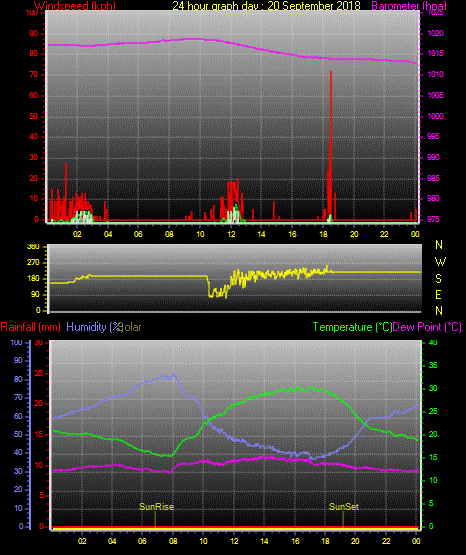
Task: Click the SunRise marker label
Action: 156,507
